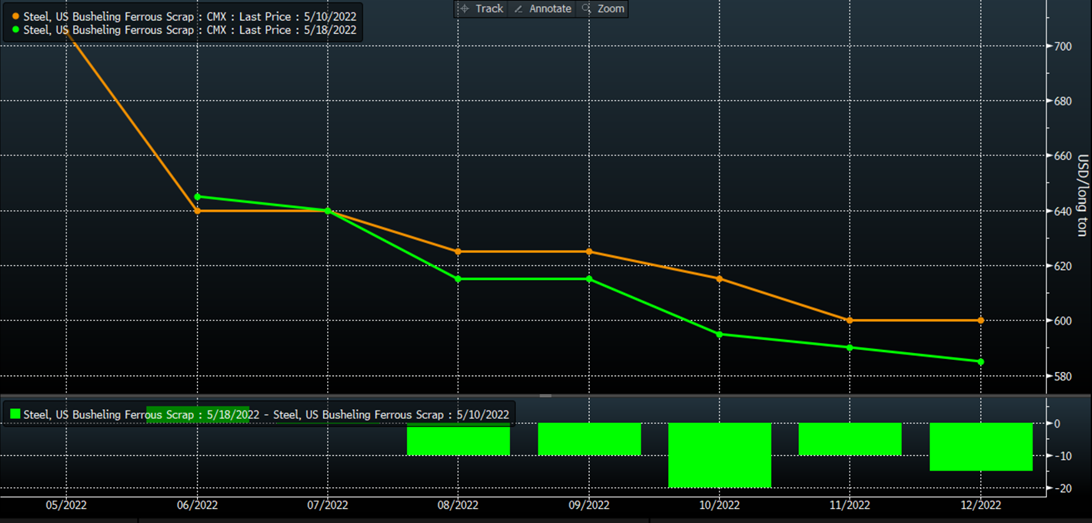Activate the Zoom tool label

[610, 9]
